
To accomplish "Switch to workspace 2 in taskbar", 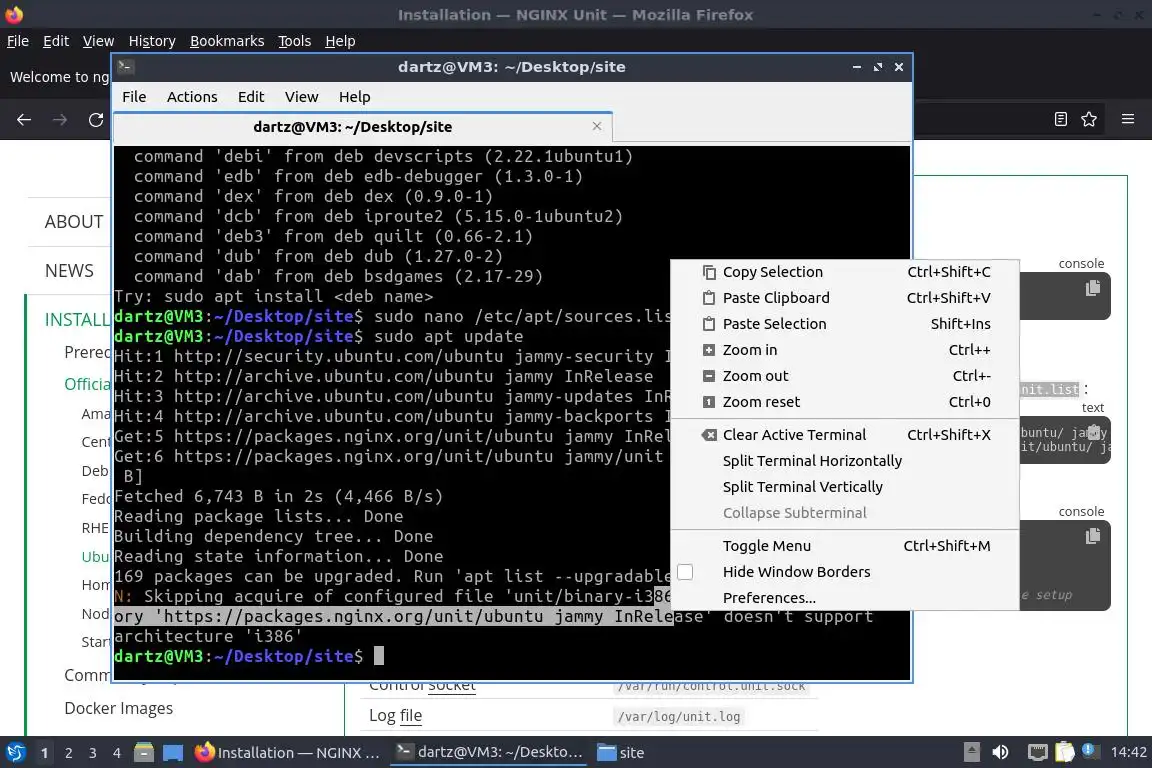I will tap(68, 753).
